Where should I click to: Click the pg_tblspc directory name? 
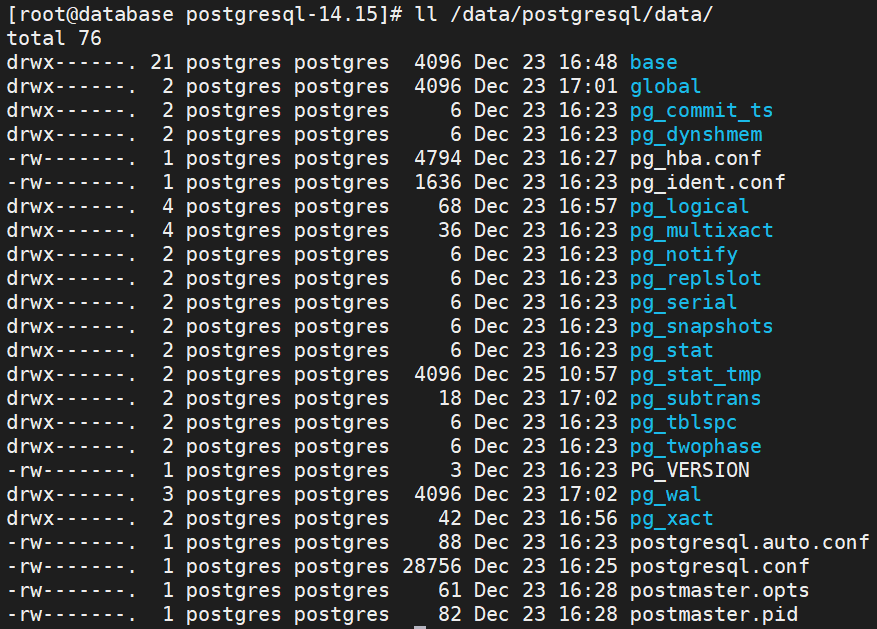pos(683,422)
